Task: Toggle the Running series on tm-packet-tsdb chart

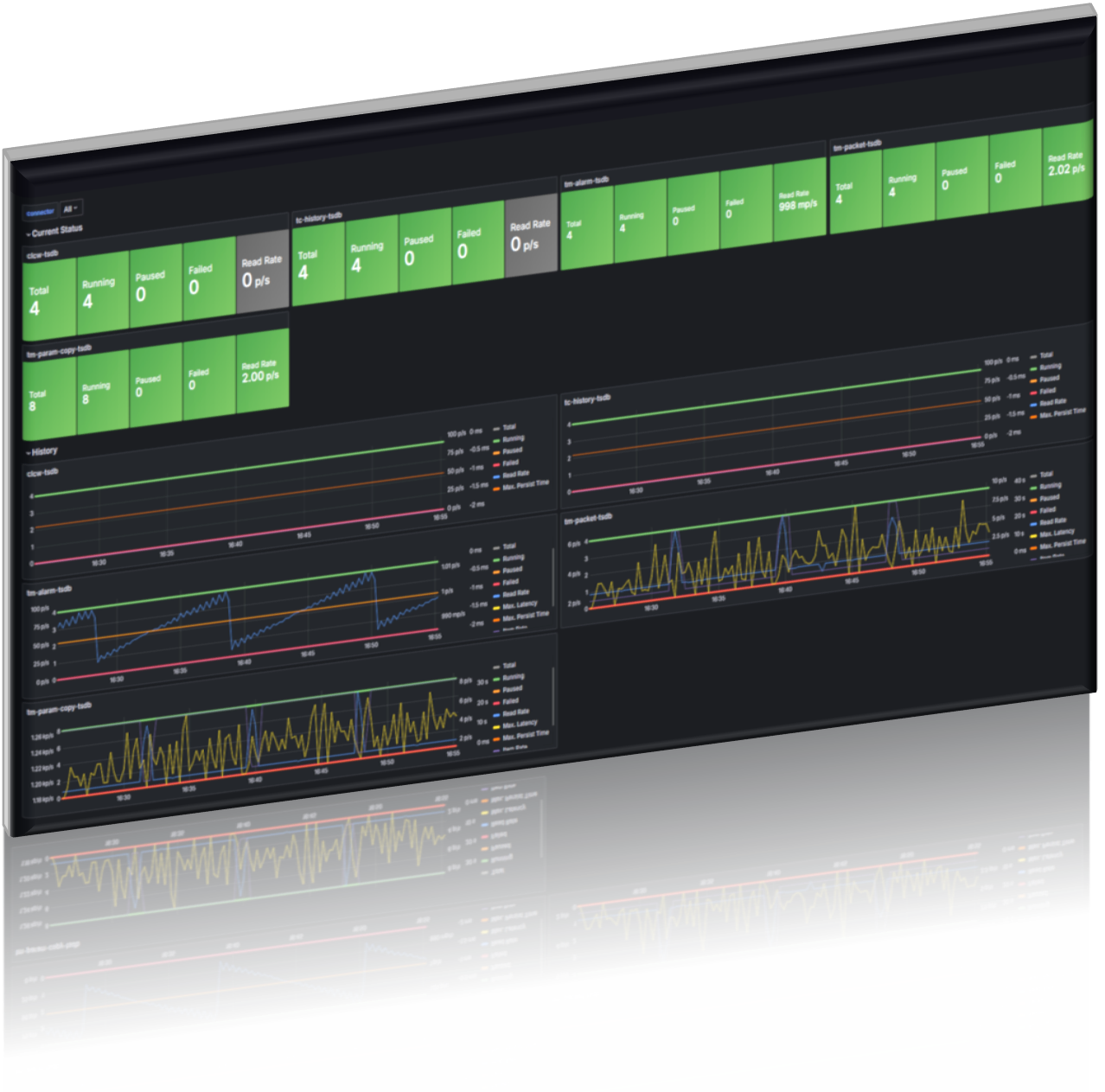Action: coord(1050,485)
